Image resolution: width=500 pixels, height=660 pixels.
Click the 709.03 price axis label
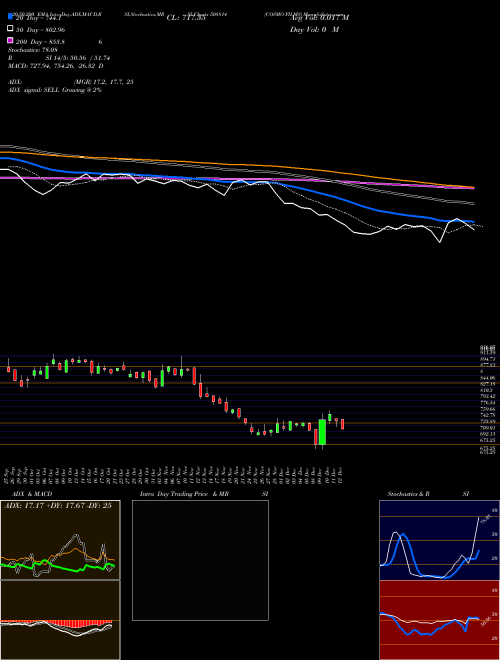488,428
